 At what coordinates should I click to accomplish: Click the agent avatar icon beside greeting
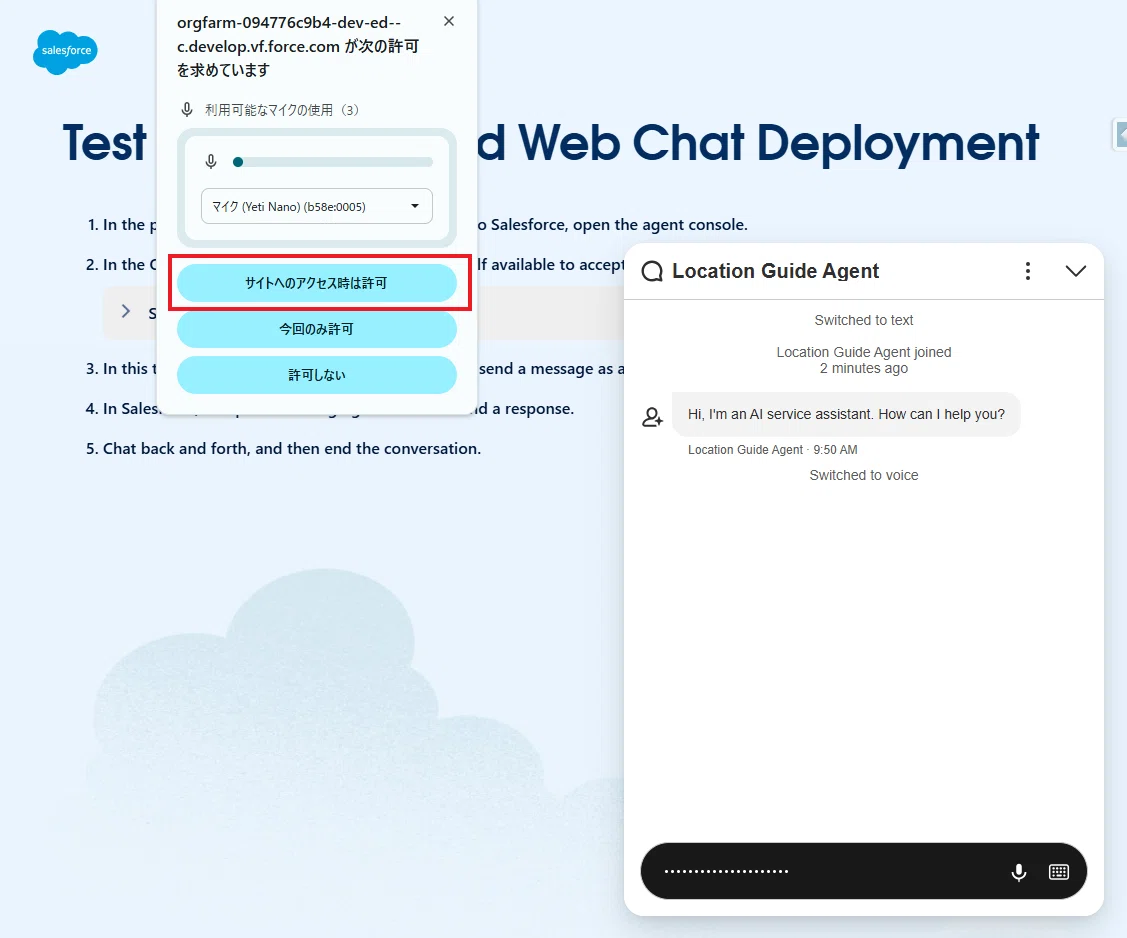click(652, 417)
